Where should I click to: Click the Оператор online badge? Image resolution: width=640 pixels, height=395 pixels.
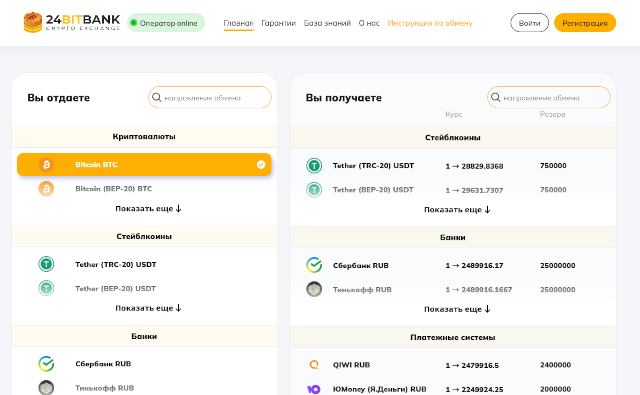166,23
